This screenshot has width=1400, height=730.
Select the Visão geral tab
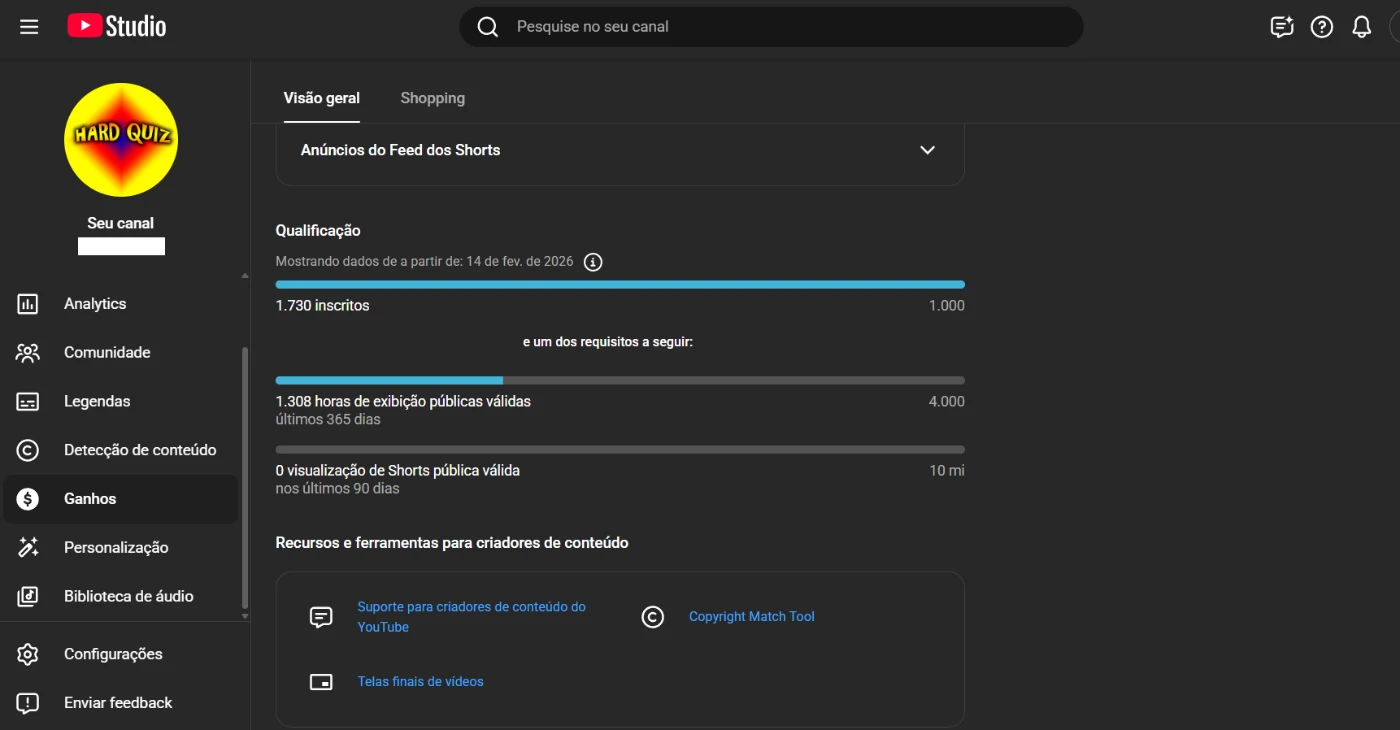coord(321,98)
